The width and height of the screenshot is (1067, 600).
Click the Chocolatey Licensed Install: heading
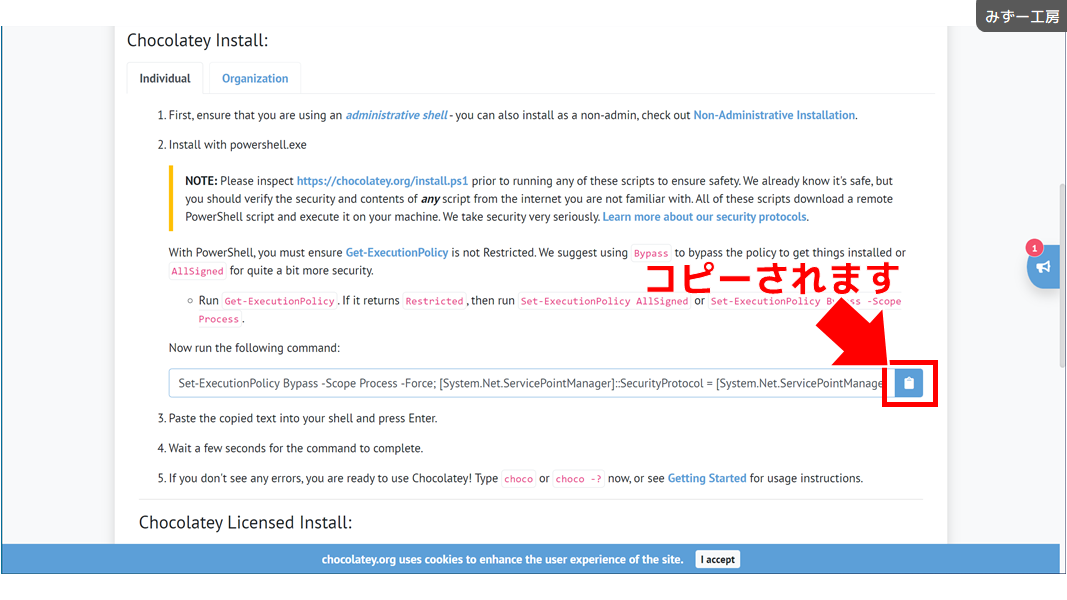click(246, 522)
